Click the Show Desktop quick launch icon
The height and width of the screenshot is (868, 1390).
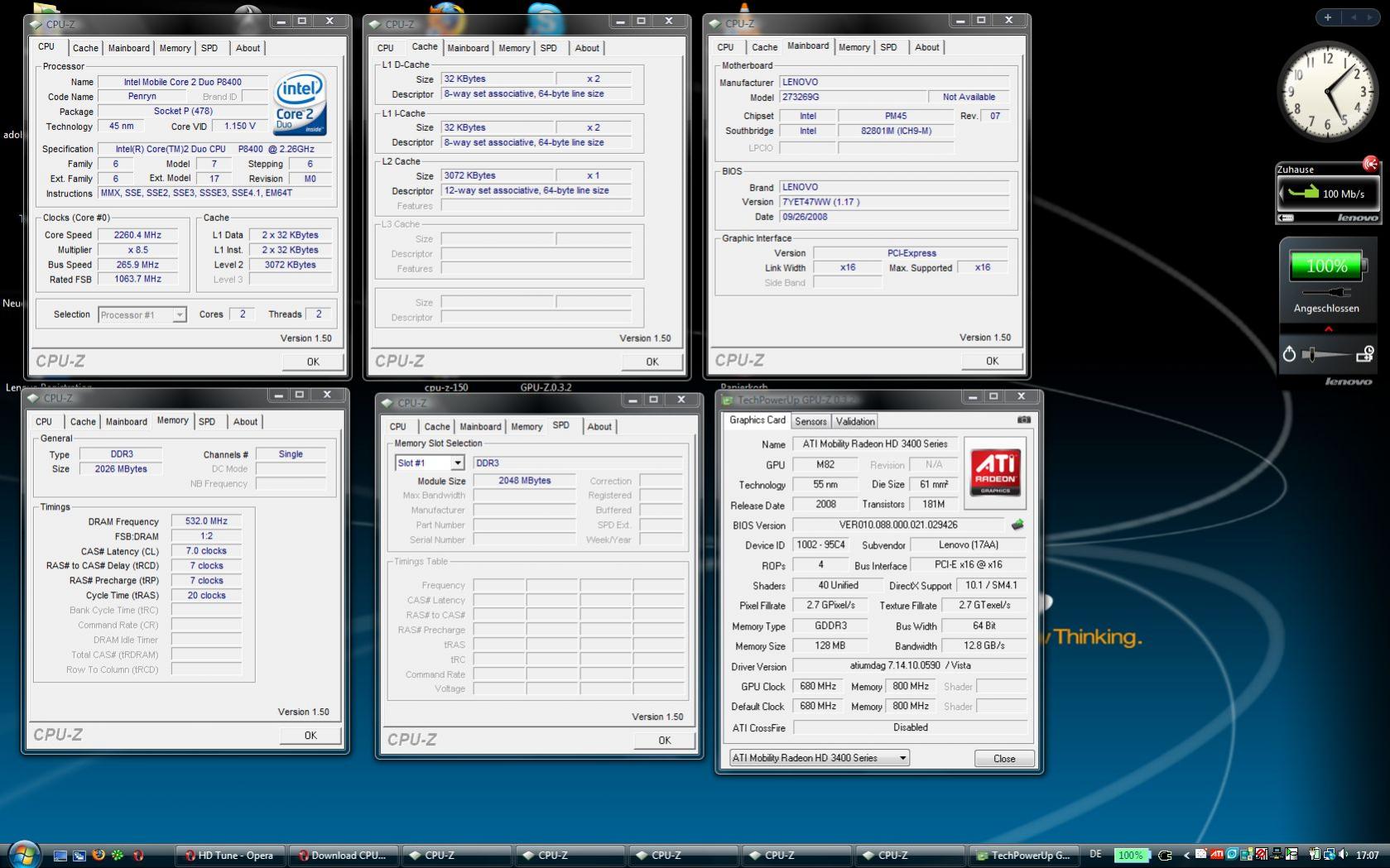[60, 856]
